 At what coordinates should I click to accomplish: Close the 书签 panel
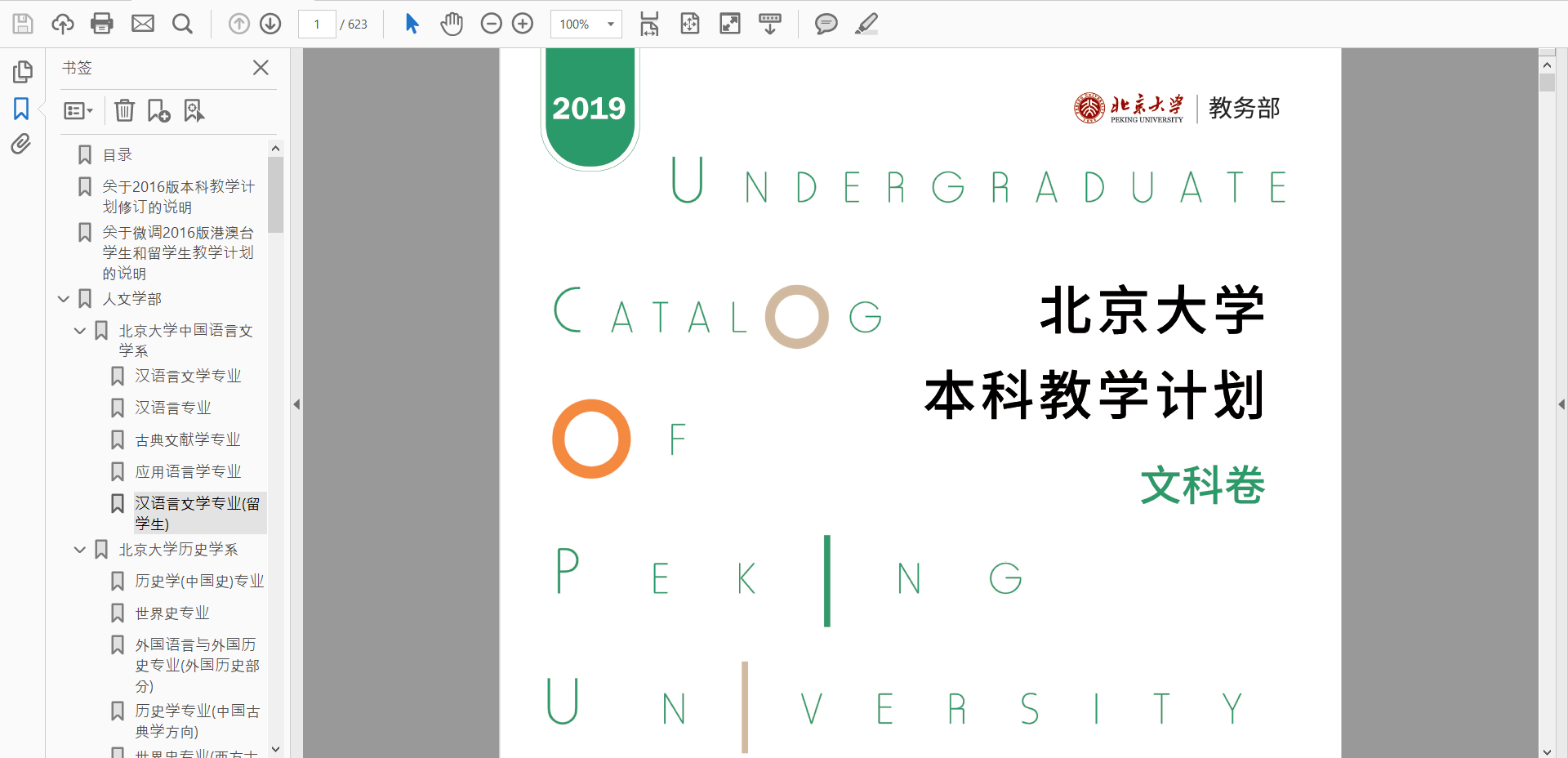coord(261,68)
